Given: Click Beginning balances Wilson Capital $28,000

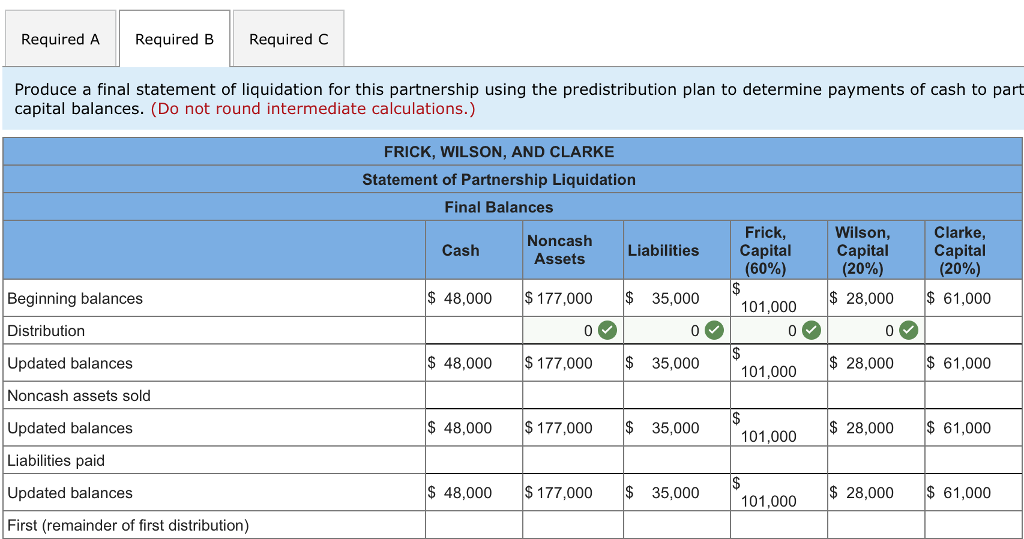Looking at the screenshot, I should coord(861,299).
